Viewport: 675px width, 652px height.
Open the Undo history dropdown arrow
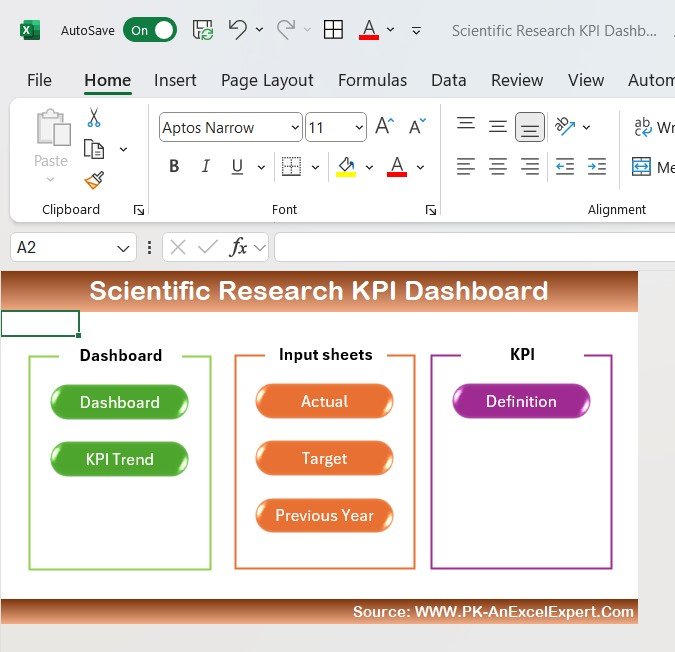pos(259,30)
